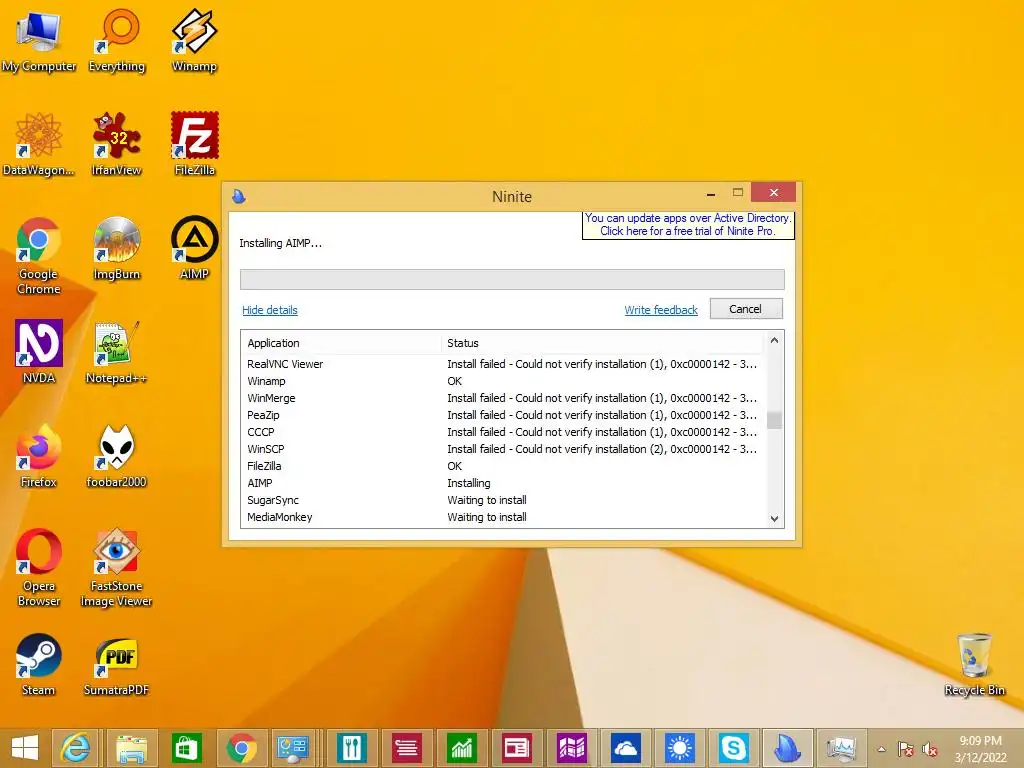
Task: Select the WinSCP row
Action: click(x=503, y=449)
